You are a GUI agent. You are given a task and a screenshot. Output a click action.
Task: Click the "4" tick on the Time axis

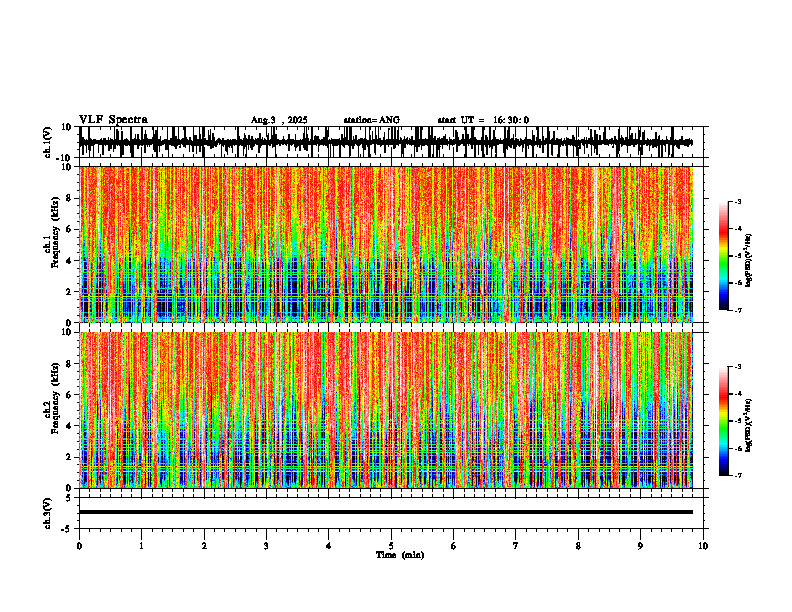pyautogui.click(x=329, y=546)
